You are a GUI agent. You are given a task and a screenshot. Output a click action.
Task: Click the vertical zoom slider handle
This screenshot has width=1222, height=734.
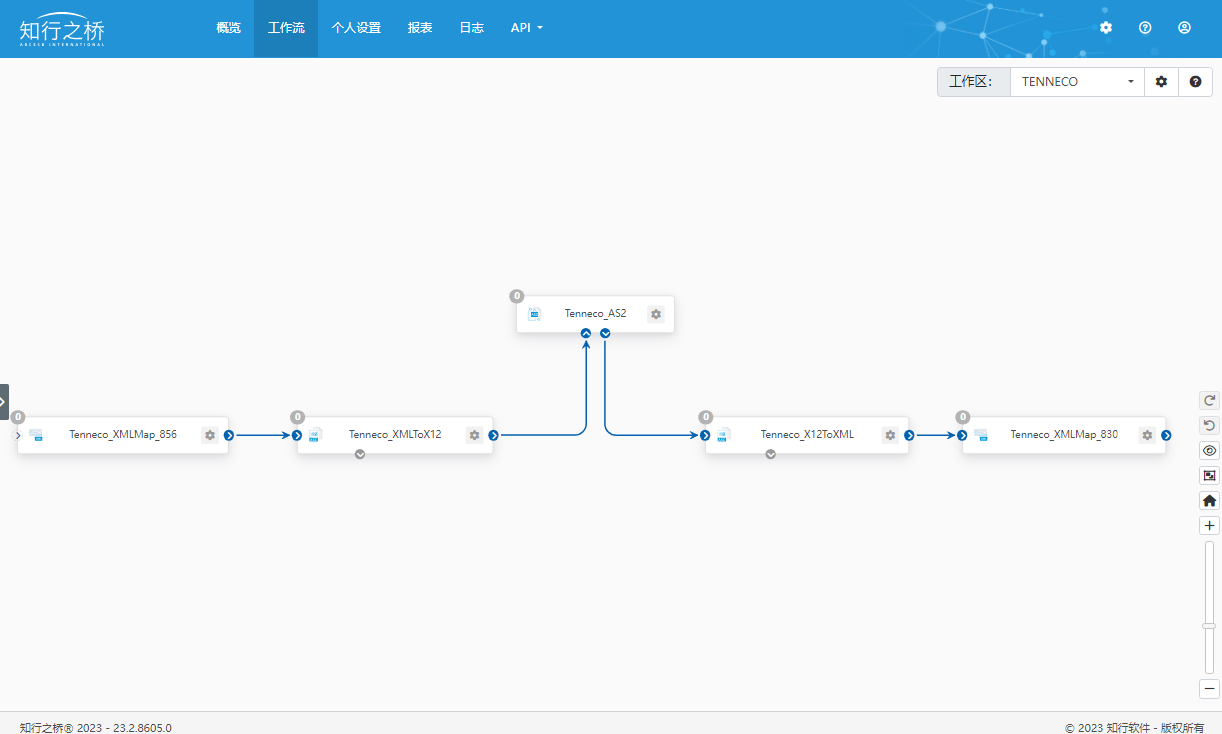[1209, 626]
